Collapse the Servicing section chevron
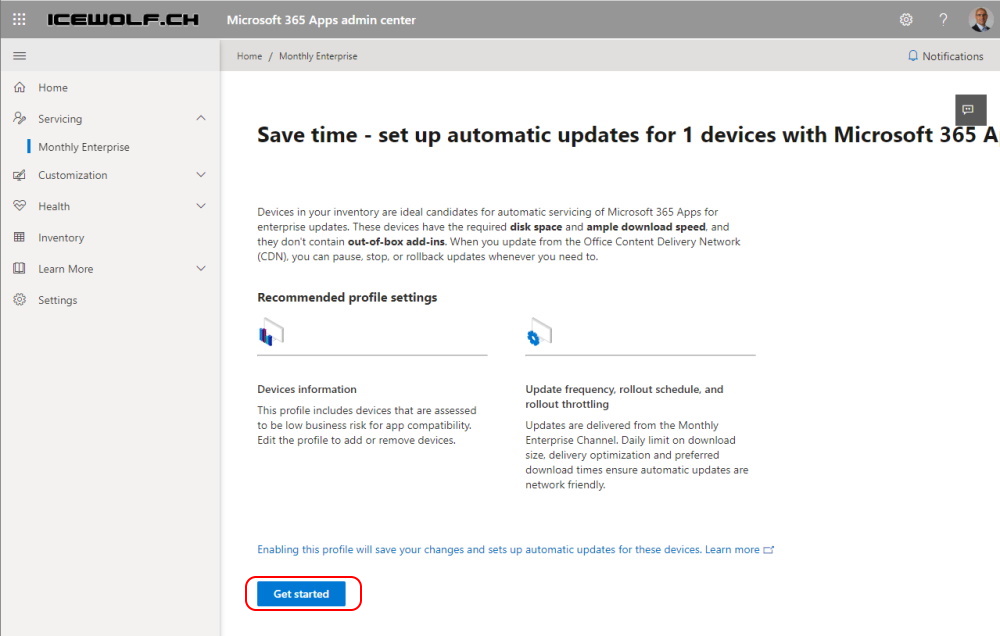Viewport: 1000px width, 636px height. click(x=201, y=118)
